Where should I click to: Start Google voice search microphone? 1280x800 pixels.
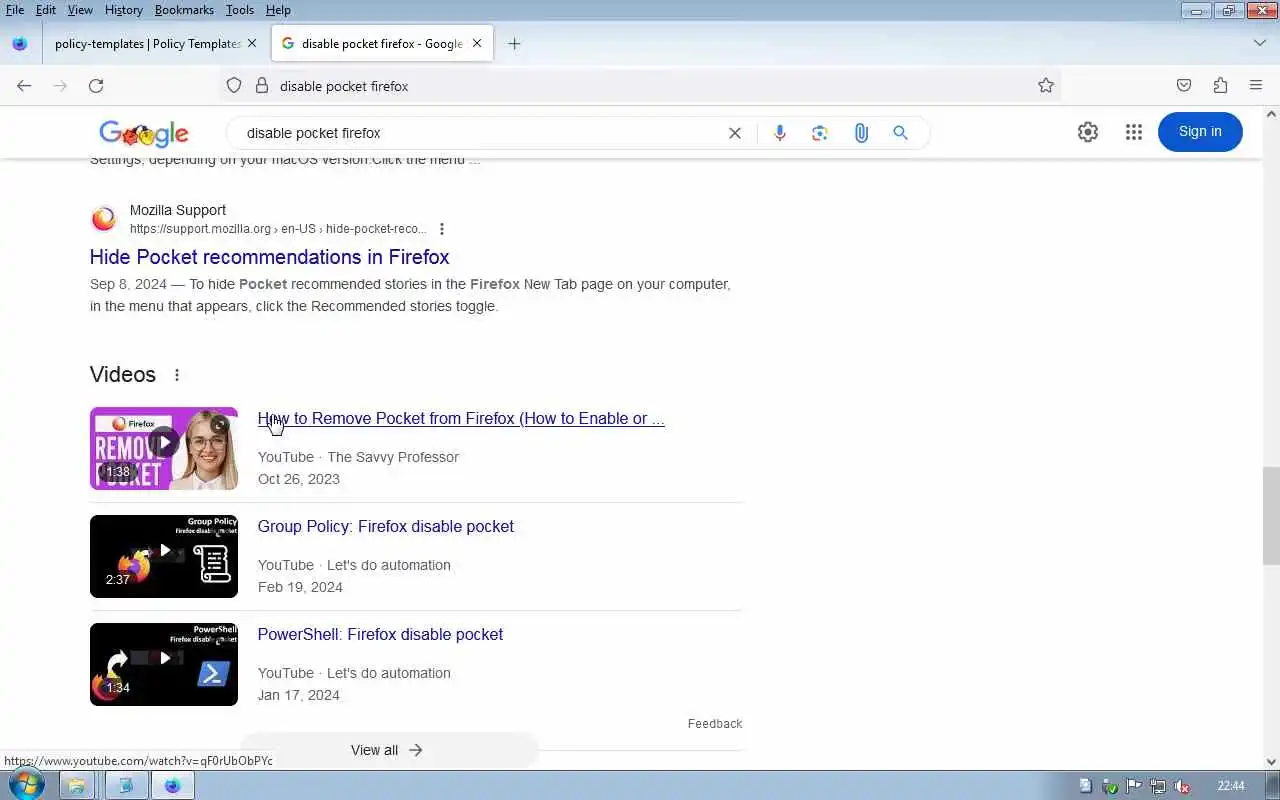(x=780, y=133)
